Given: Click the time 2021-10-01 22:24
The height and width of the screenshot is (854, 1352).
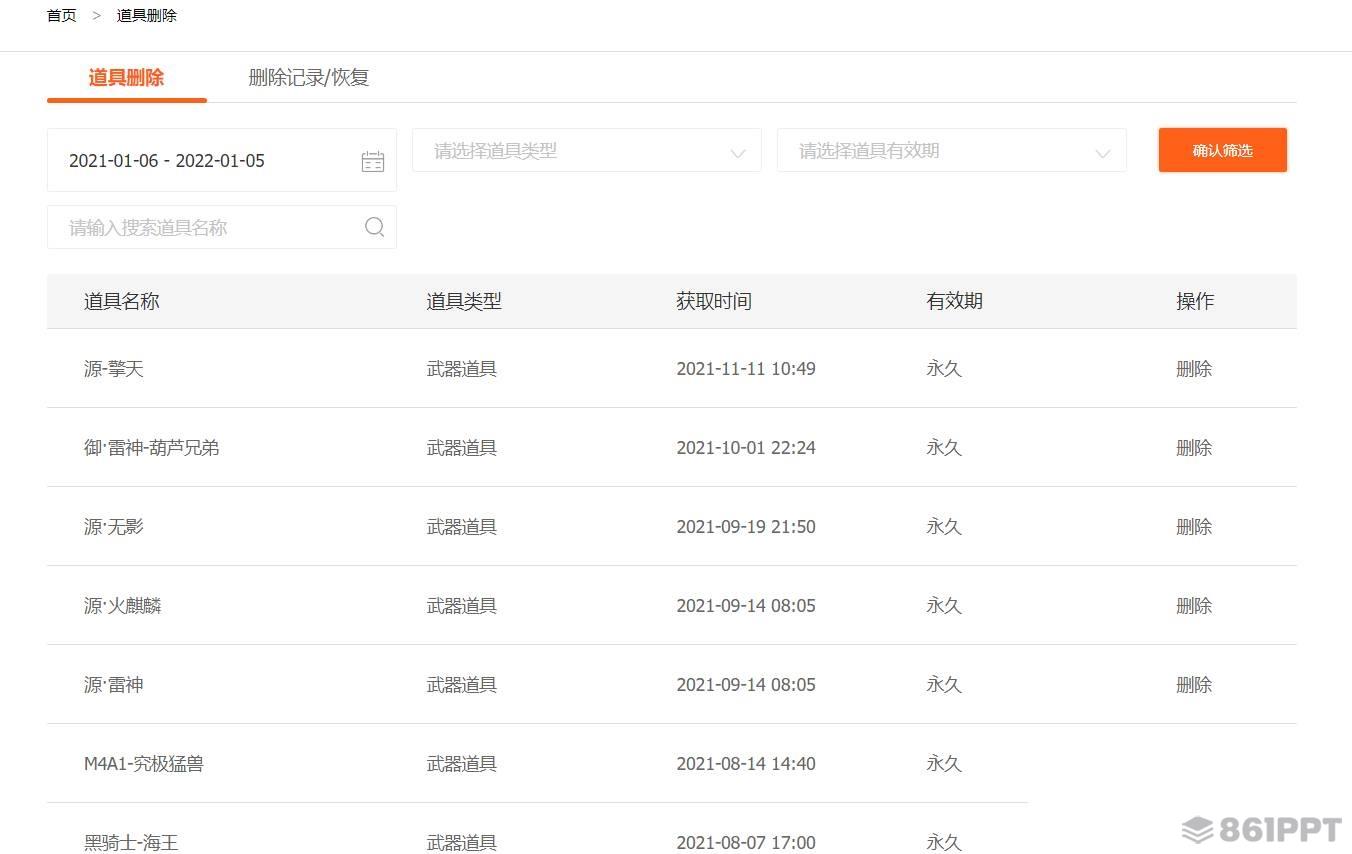Looking at the screenshot, I should [x=746, y=448].
